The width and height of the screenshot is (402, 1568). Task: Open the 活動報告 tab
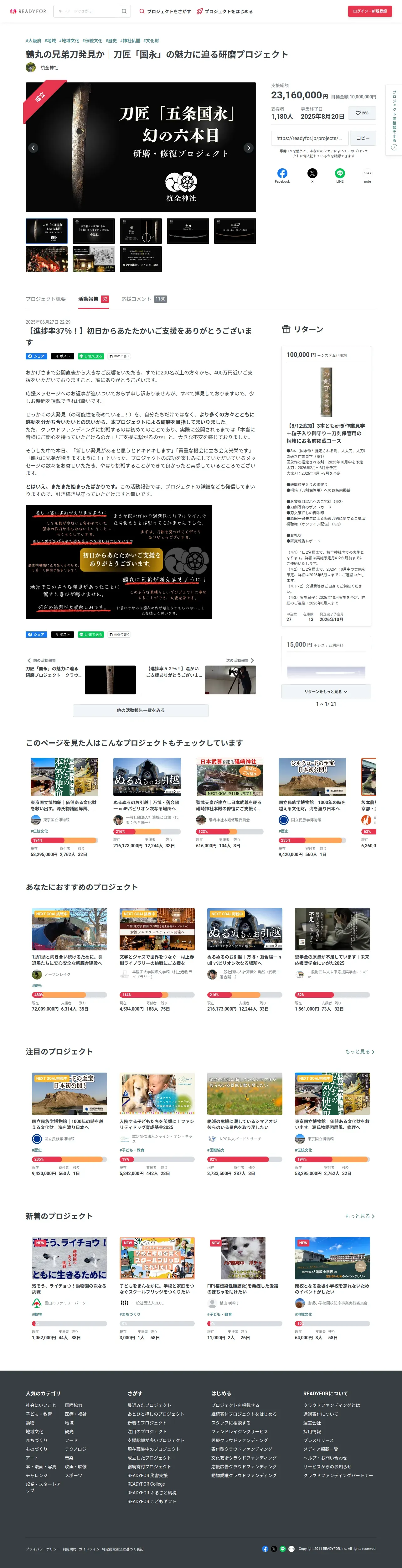[x=93, y=299]
